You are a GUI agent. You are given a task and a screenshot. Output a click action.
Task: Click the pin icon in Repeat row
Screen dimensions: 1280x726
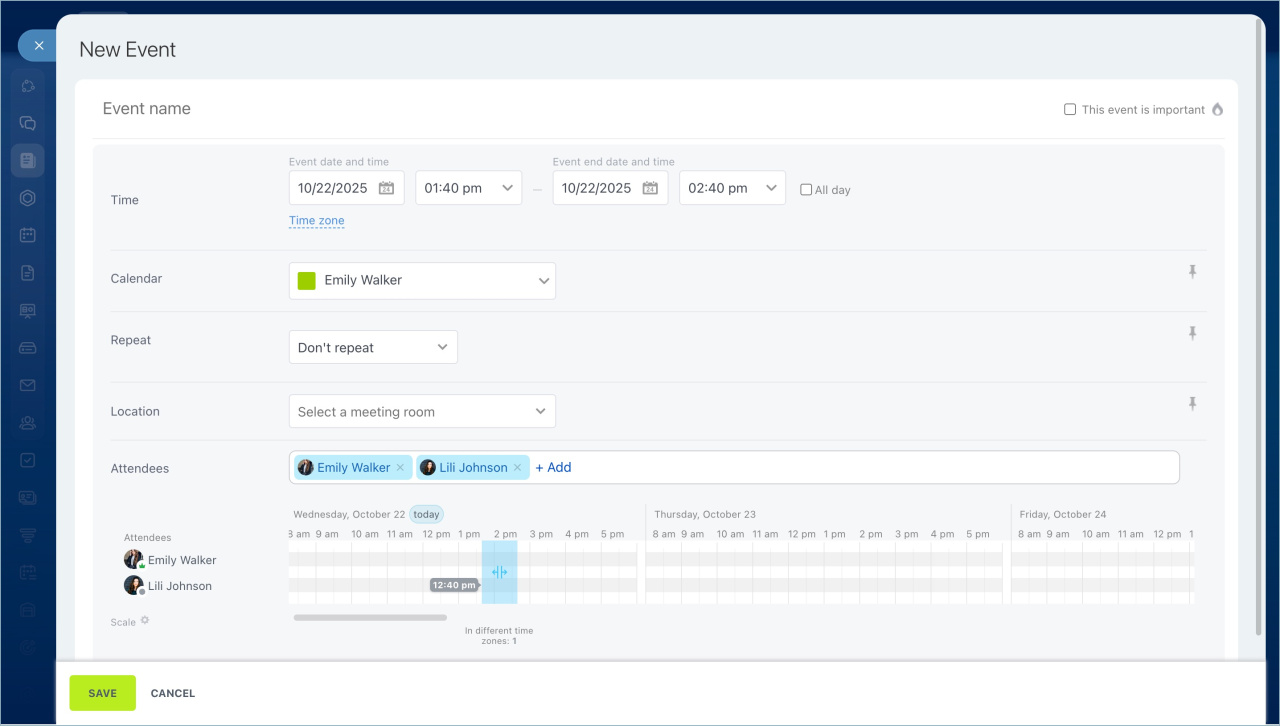coord(1192,333)
